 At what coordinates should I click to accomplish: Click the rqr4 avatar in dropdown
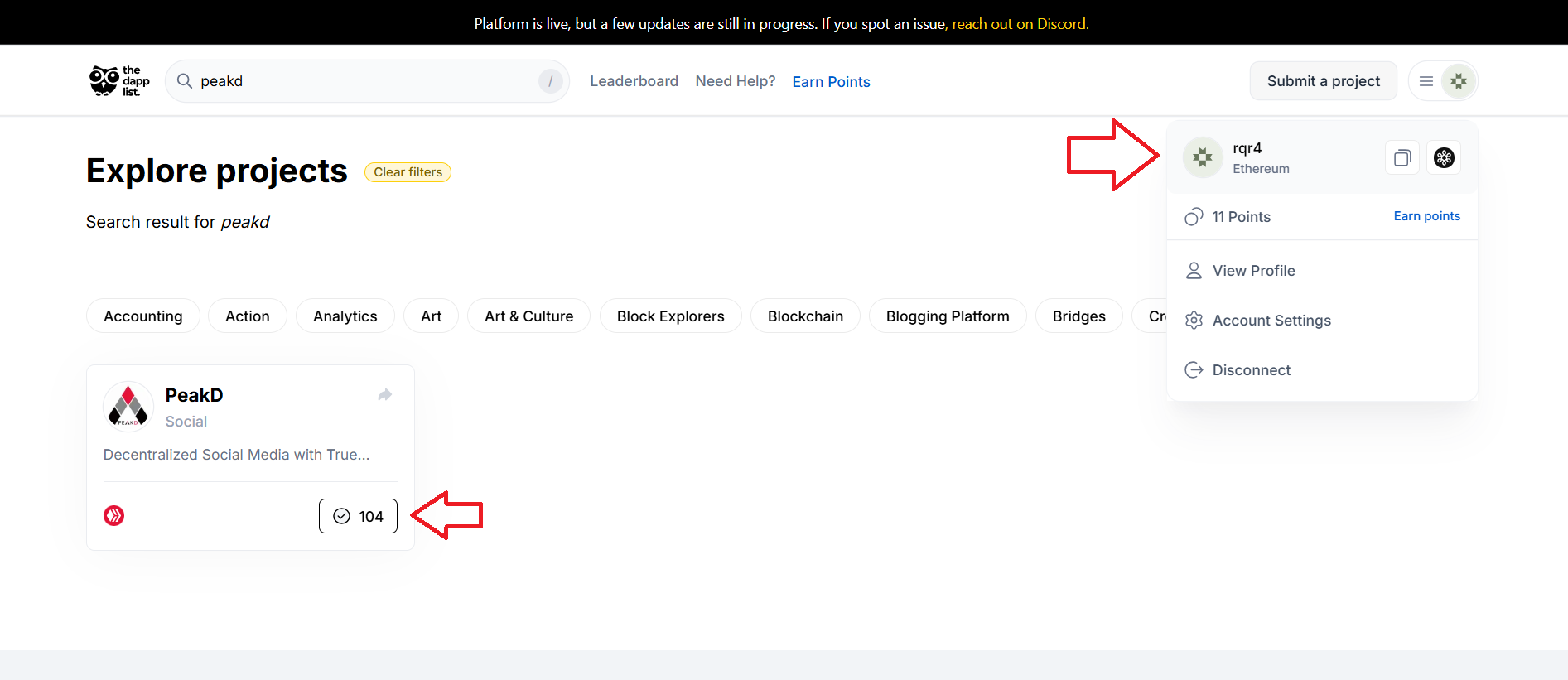pos(1203,157)
